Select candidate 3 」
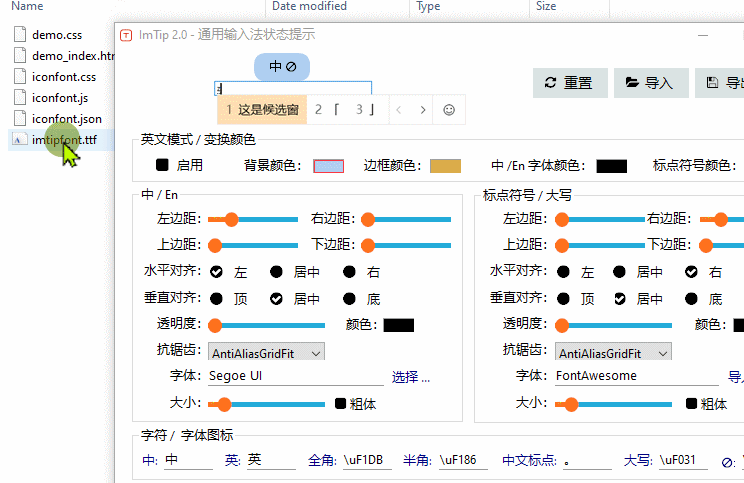 366,110
